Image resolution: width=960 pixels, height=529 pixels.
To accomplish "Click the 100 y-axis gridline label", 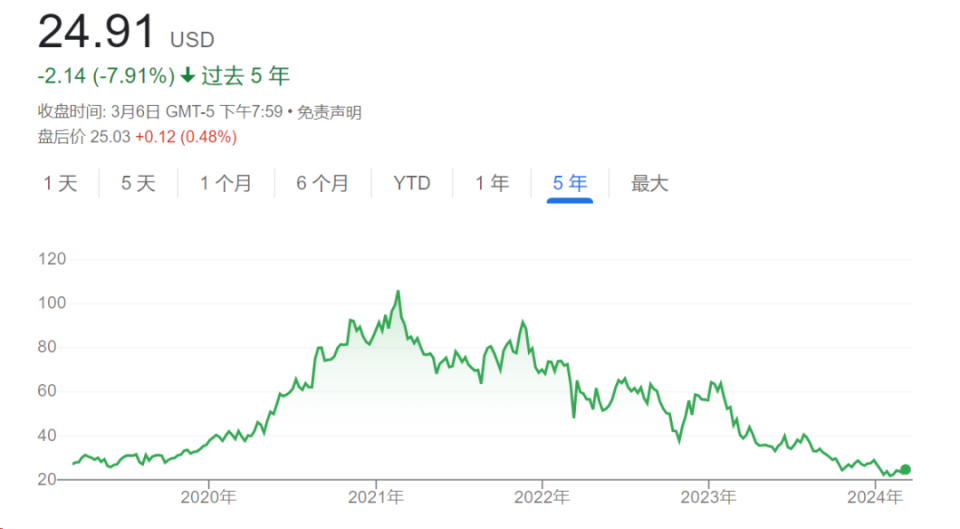I will [x=52, y=303].
